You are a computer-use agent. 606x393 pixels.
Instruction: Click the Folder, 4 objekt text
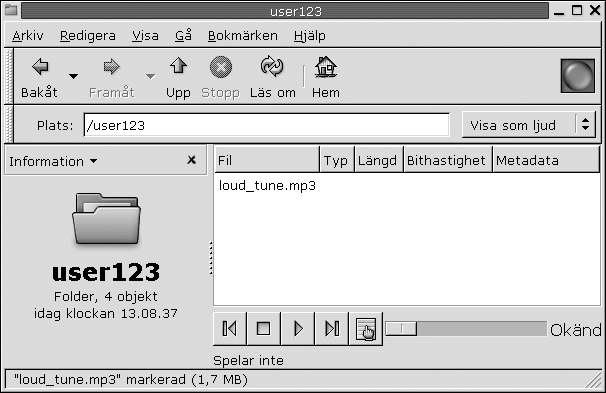pos(106,296)
